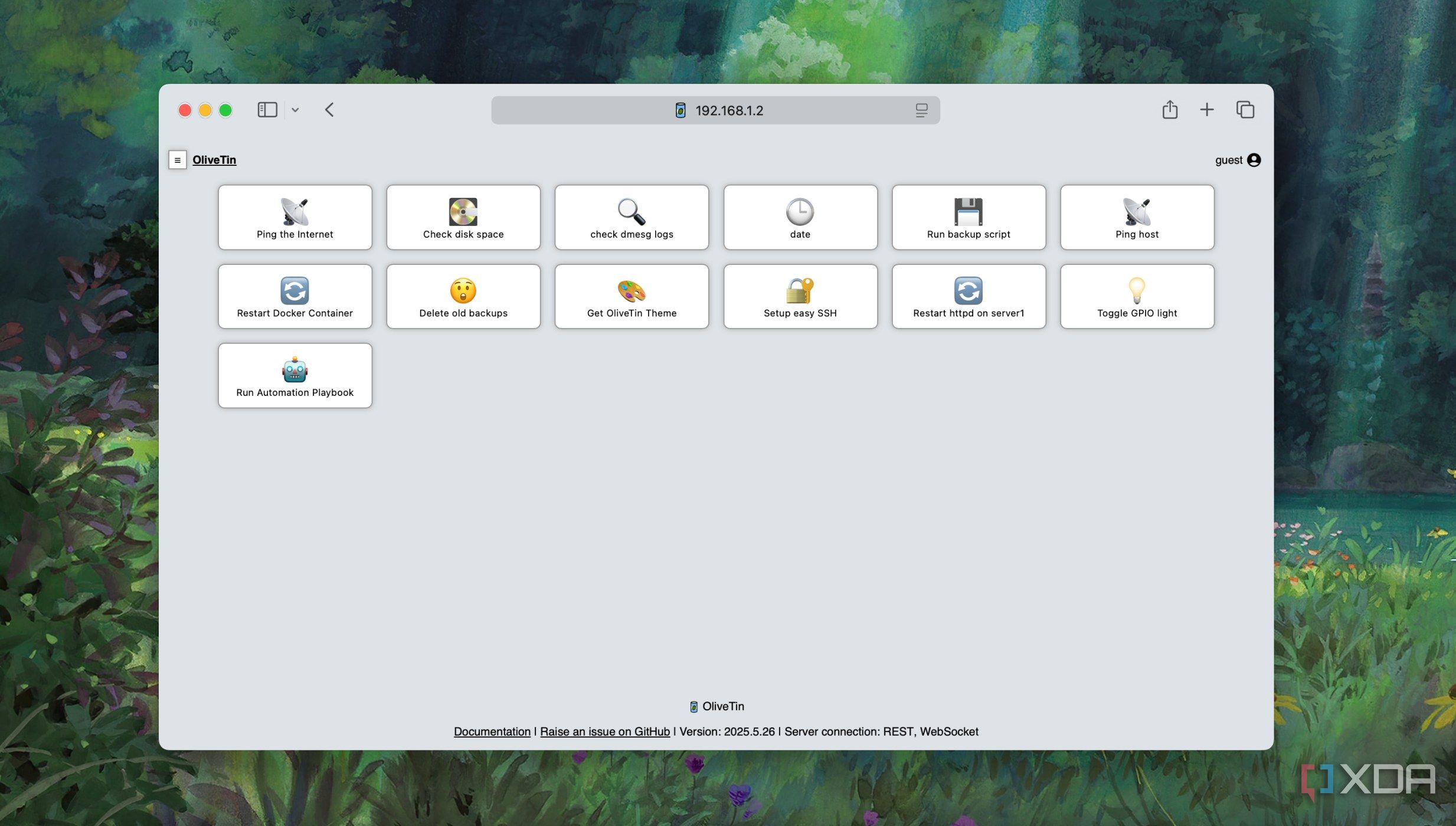
Task: Click the guest username text
Action: [x=1228, y=160]
